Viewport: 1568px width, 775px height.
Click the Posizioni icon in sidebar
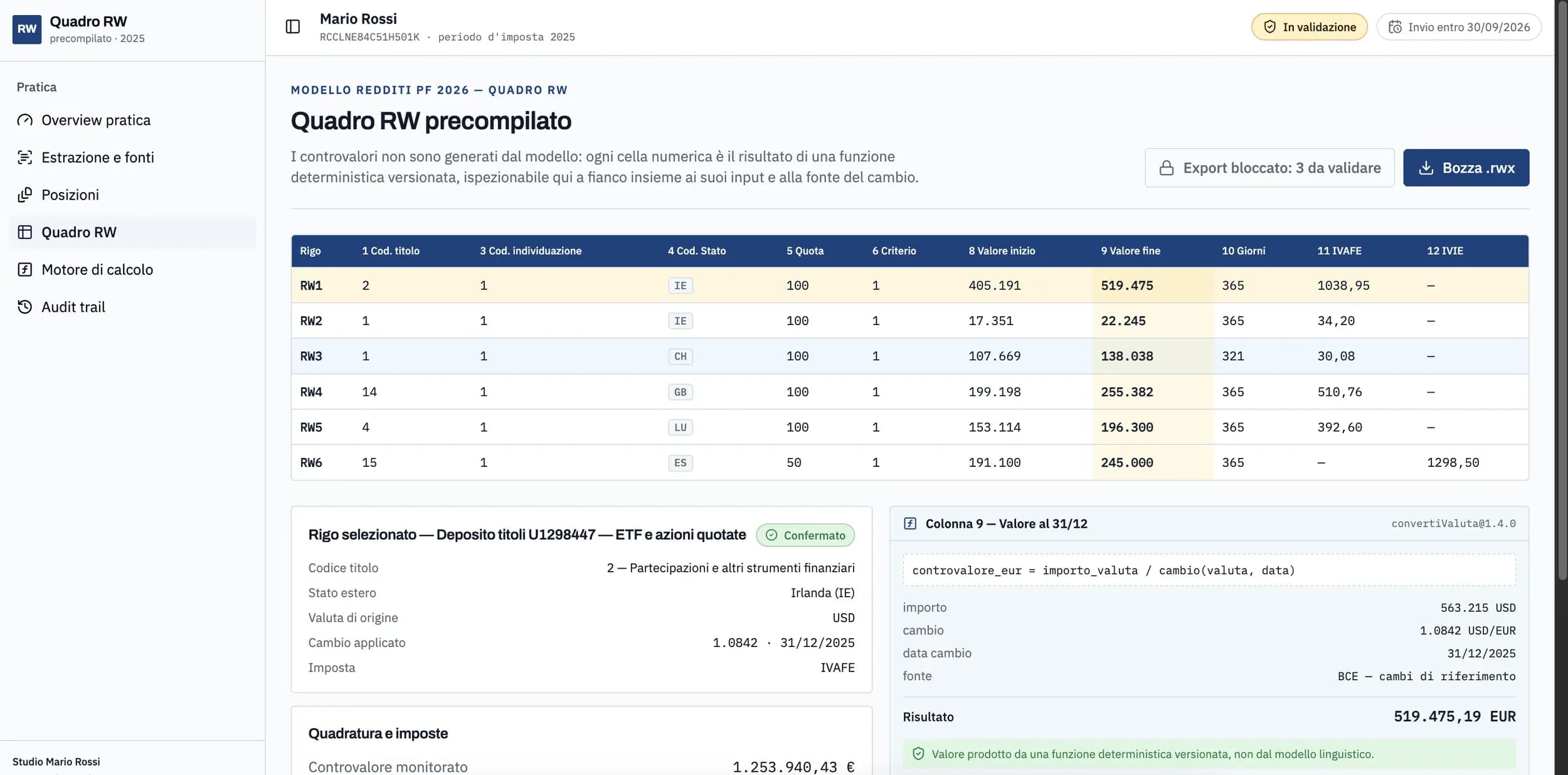(x=24, y=195)
